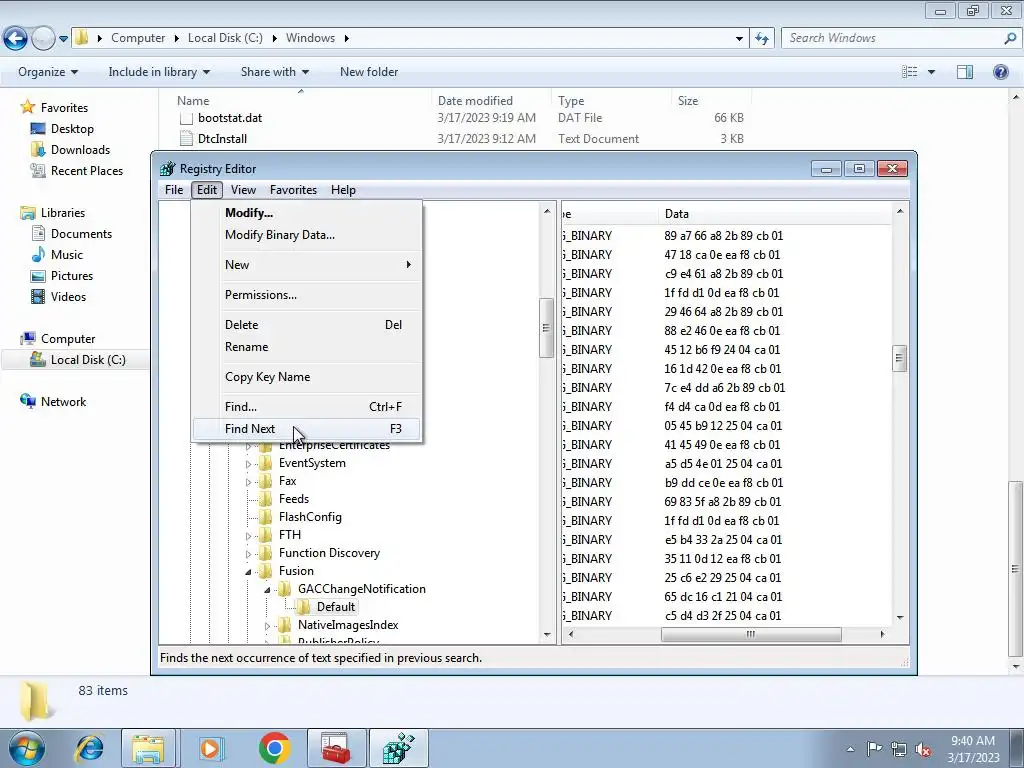Open the view options dropdown arrow
Image resolution: width=1024 pixels, height=768 pixels.
931,72
